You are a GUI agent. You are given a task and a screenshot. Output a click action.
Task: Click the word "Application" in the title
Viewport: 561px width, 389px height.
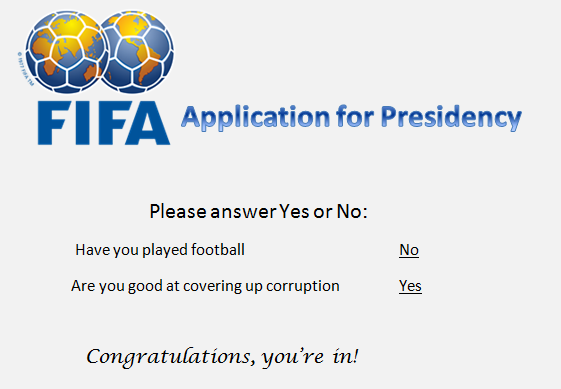(x=255, y=118)
